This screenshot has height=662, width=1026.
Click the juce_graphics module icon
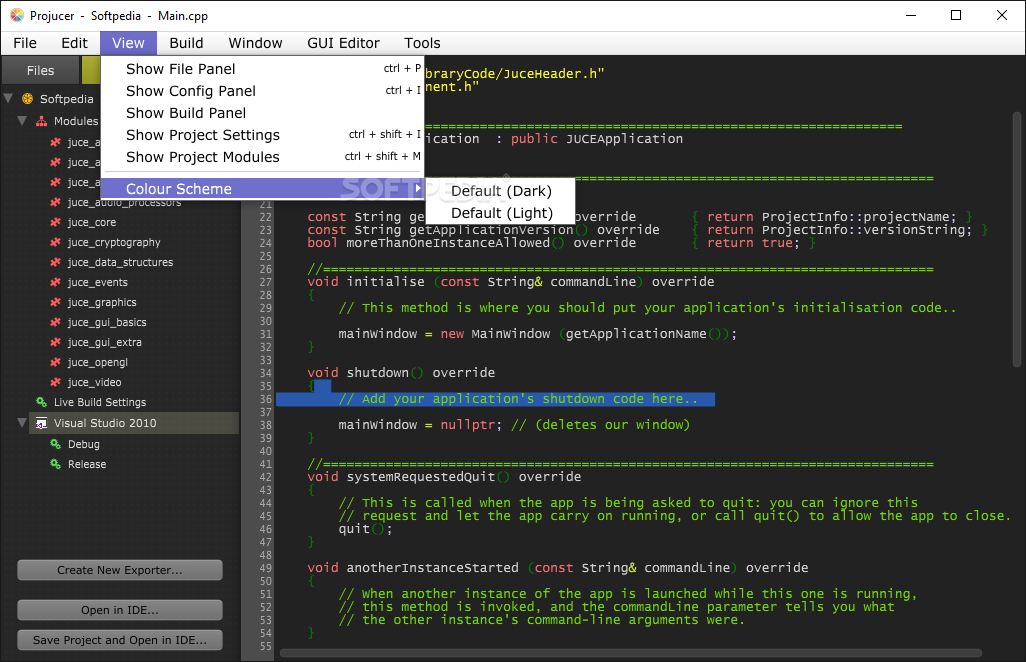point(56,302)
